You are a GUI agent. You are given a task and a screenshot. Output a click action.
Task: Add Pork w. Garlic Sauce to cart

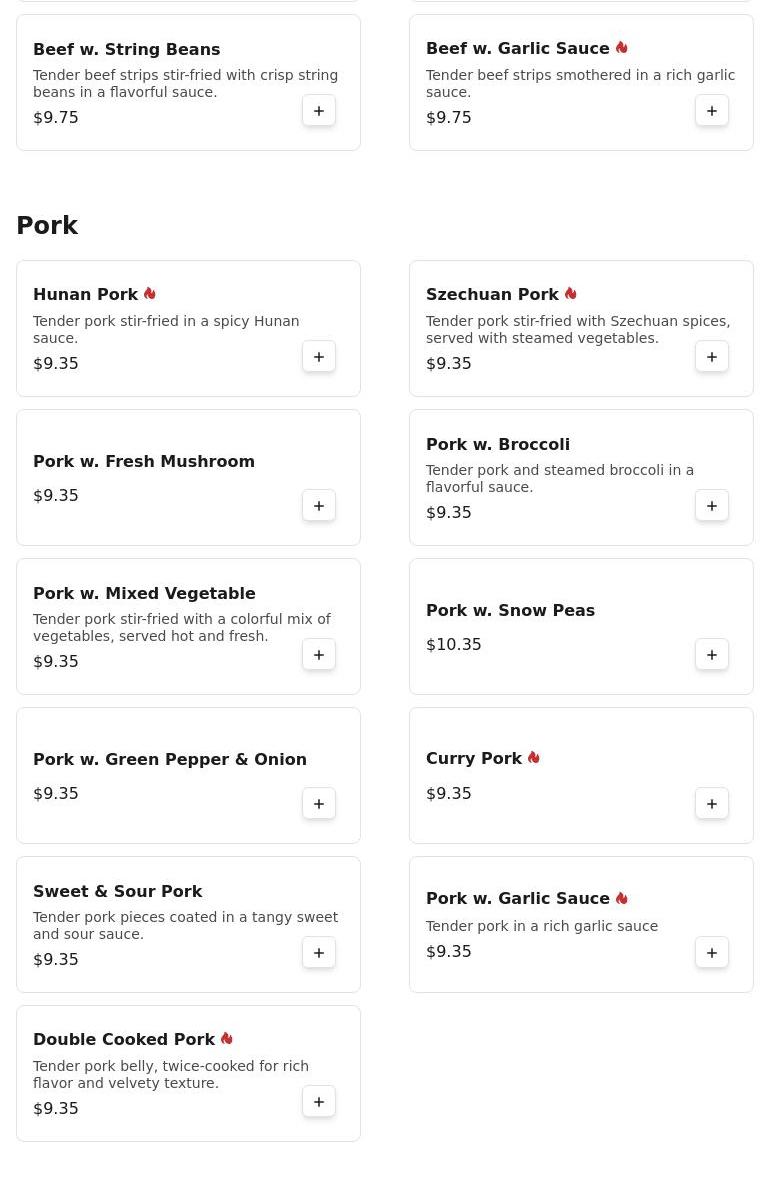pyautogui.click(x=712, y=953)
